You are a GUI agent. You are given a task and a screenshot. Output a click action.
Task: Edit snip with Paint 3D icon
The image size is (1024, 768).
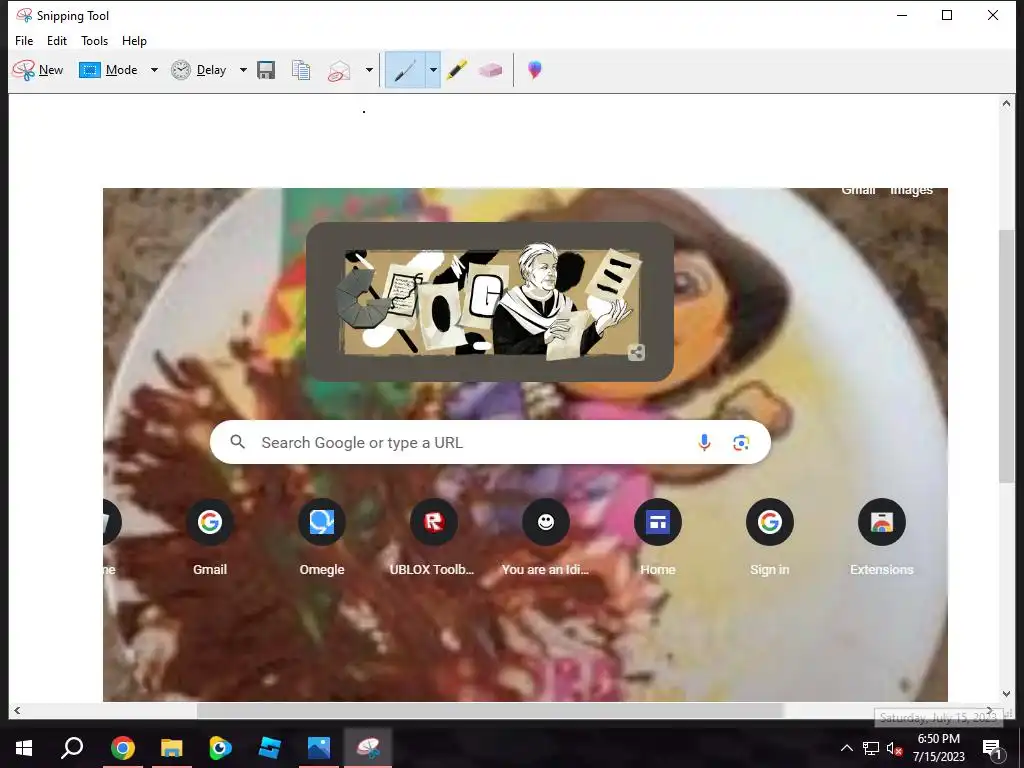point(534,70)
